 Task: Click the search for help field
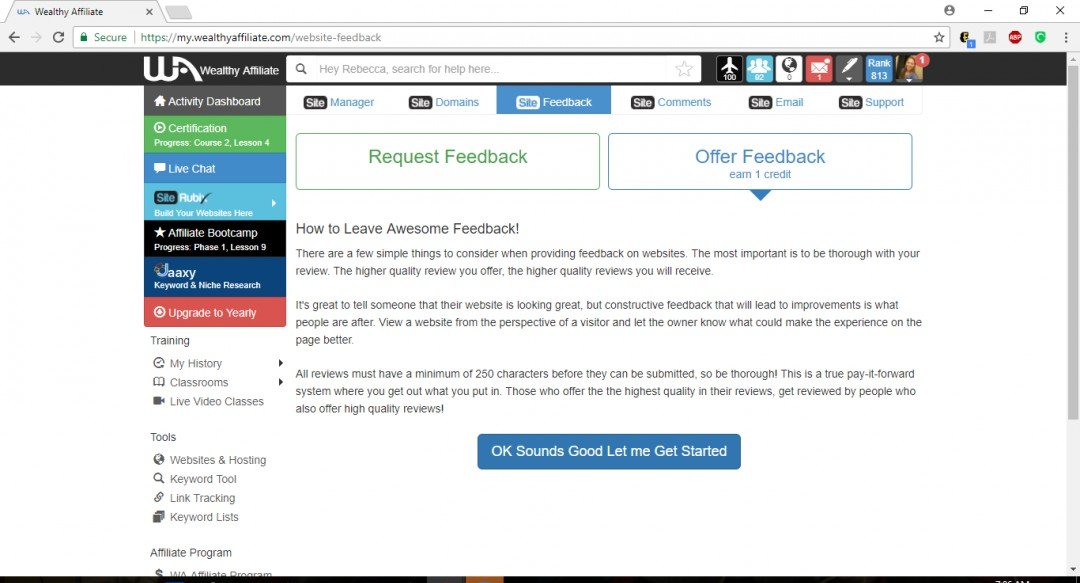click(492, 69)
